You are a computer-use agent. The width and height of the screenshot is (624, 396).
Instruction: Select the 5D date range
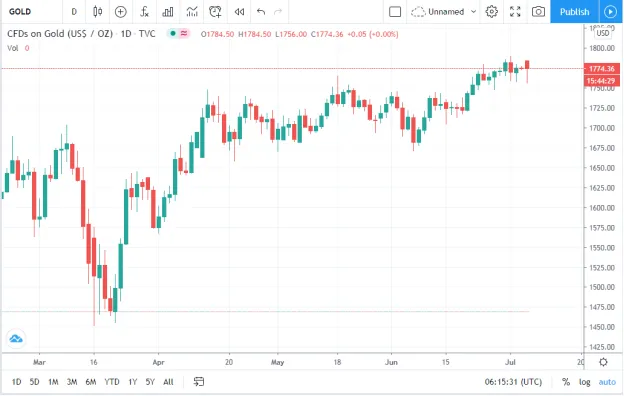coord(34,382)
